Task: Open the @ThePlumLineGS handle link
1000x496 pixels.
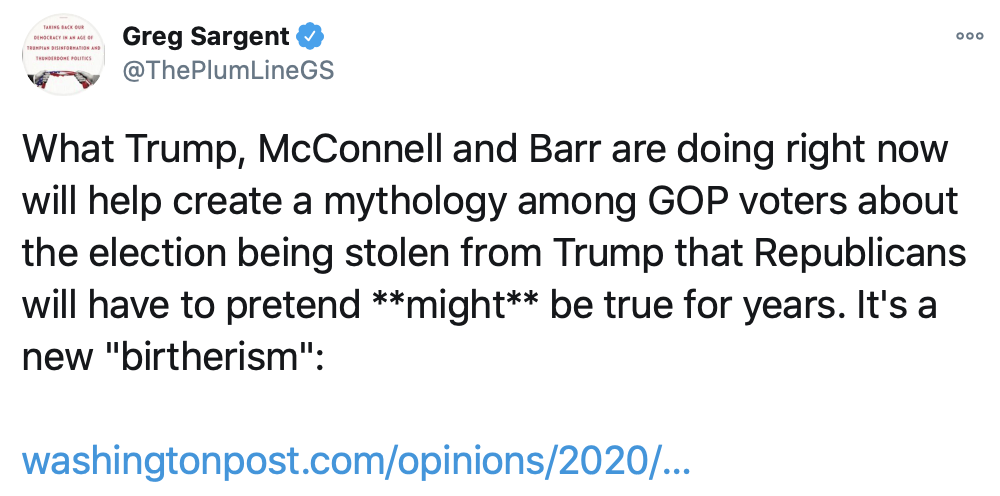Action: tap(227, 72)
